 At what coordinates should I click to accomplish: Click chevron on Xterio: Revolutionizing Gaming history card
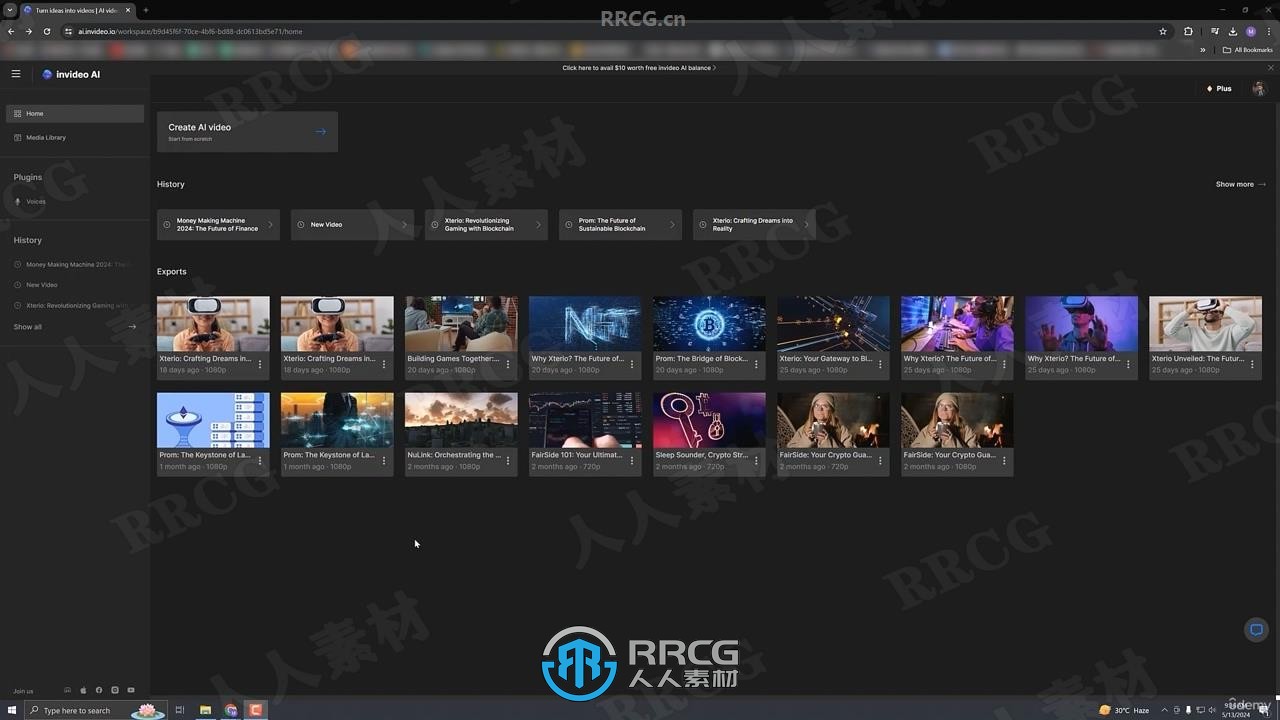pyautogui.click(x=538, y=225)
